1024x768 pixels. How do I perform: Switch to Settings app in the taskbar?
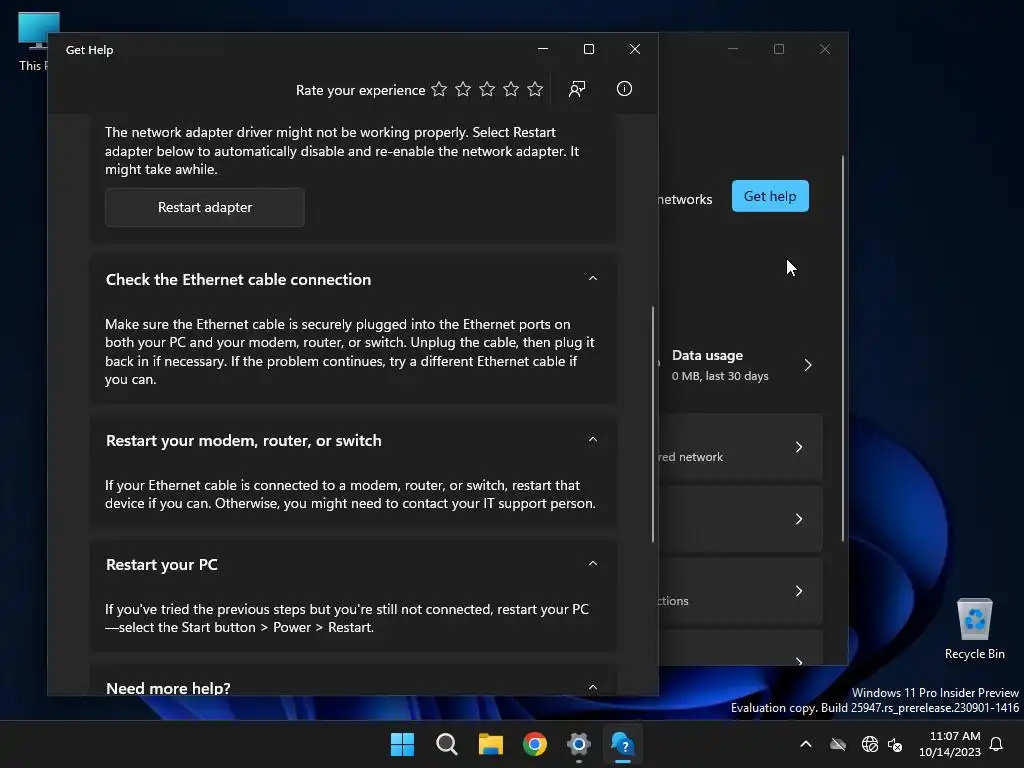pos(579,744)
